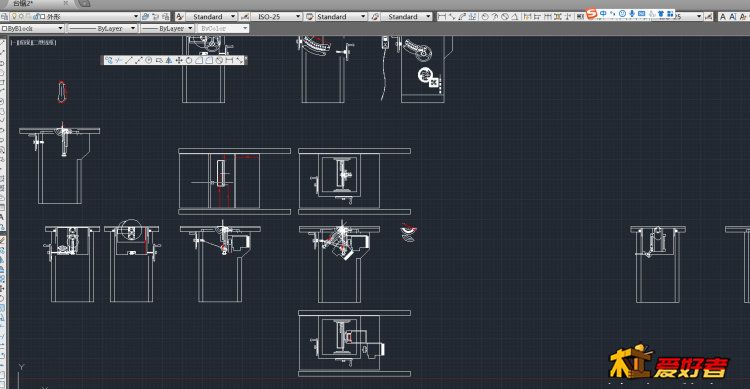Select the Mirror tool in floating toolbar
The image size is (750, 389).
(x=169, y=60)
